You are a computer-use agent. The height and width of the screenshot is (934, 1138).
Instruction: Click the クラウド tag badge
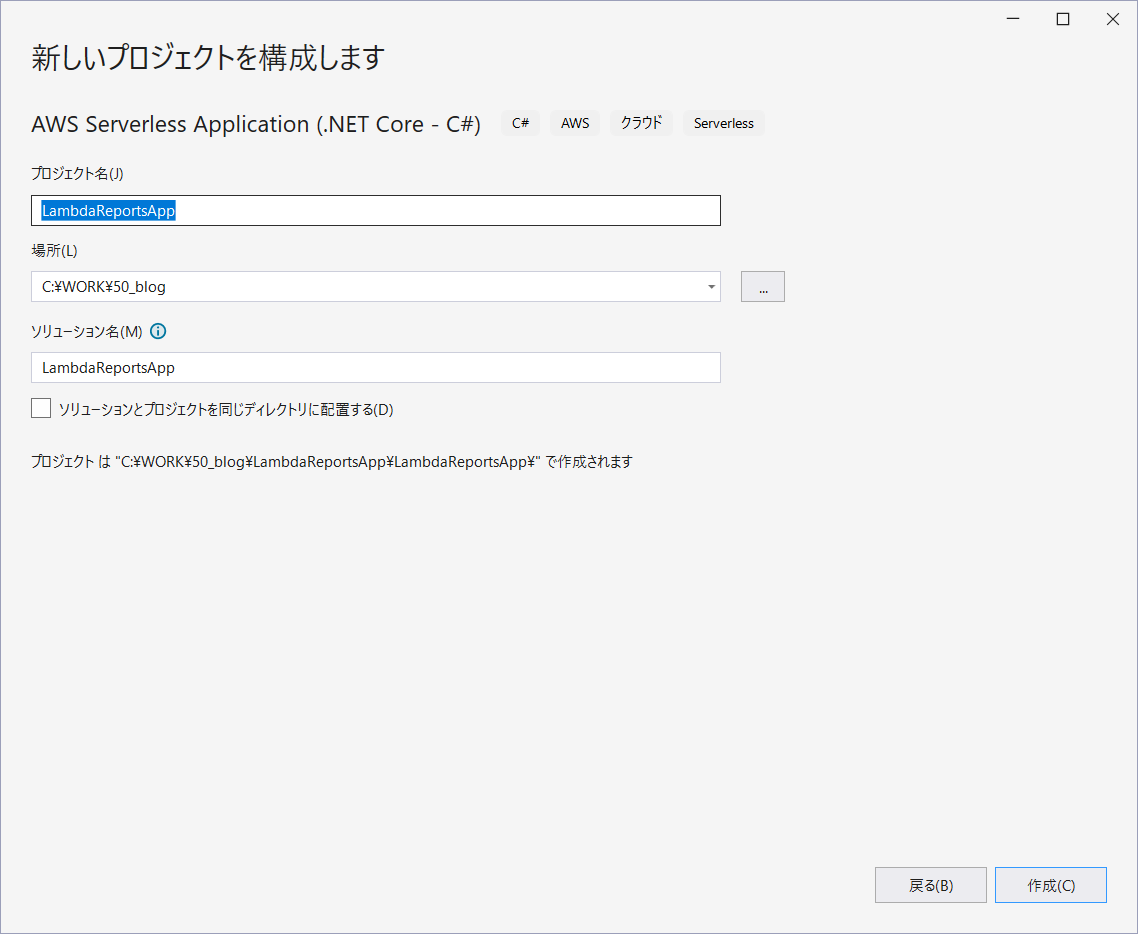tap(641, 123)
